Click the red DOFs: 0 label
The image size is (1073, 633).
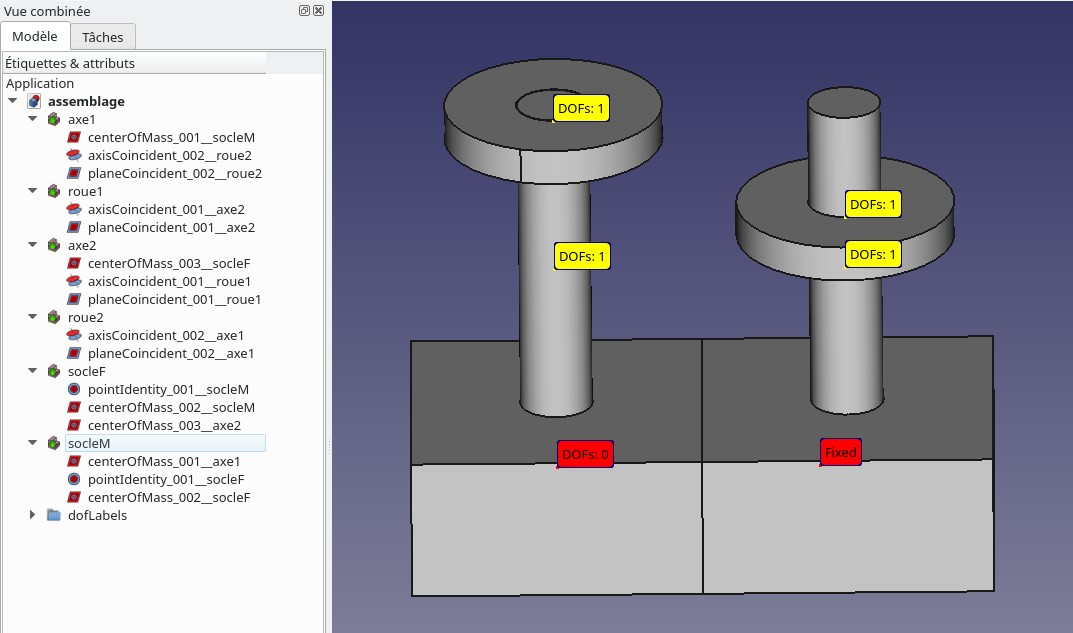pos(585,454)
